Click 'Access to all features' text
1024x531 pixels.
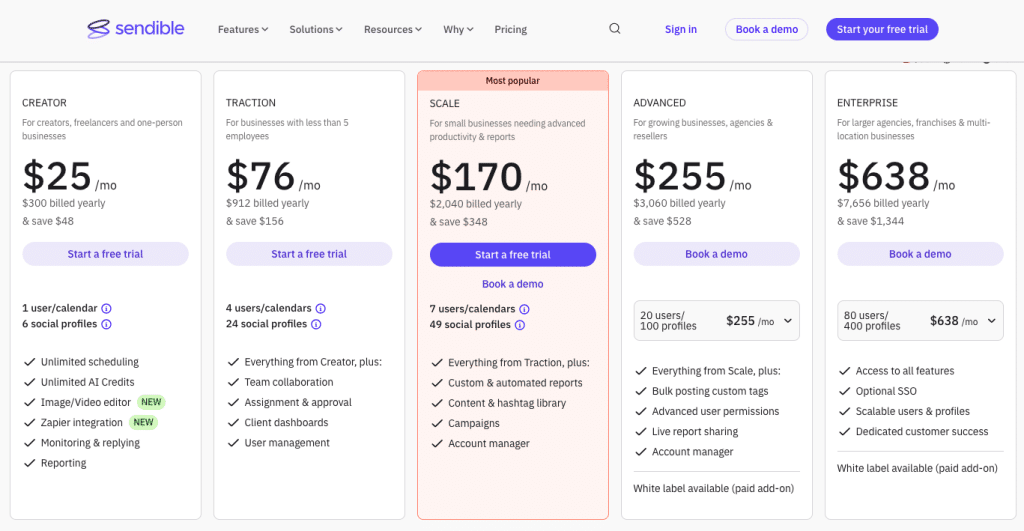[x=904, y=371]
